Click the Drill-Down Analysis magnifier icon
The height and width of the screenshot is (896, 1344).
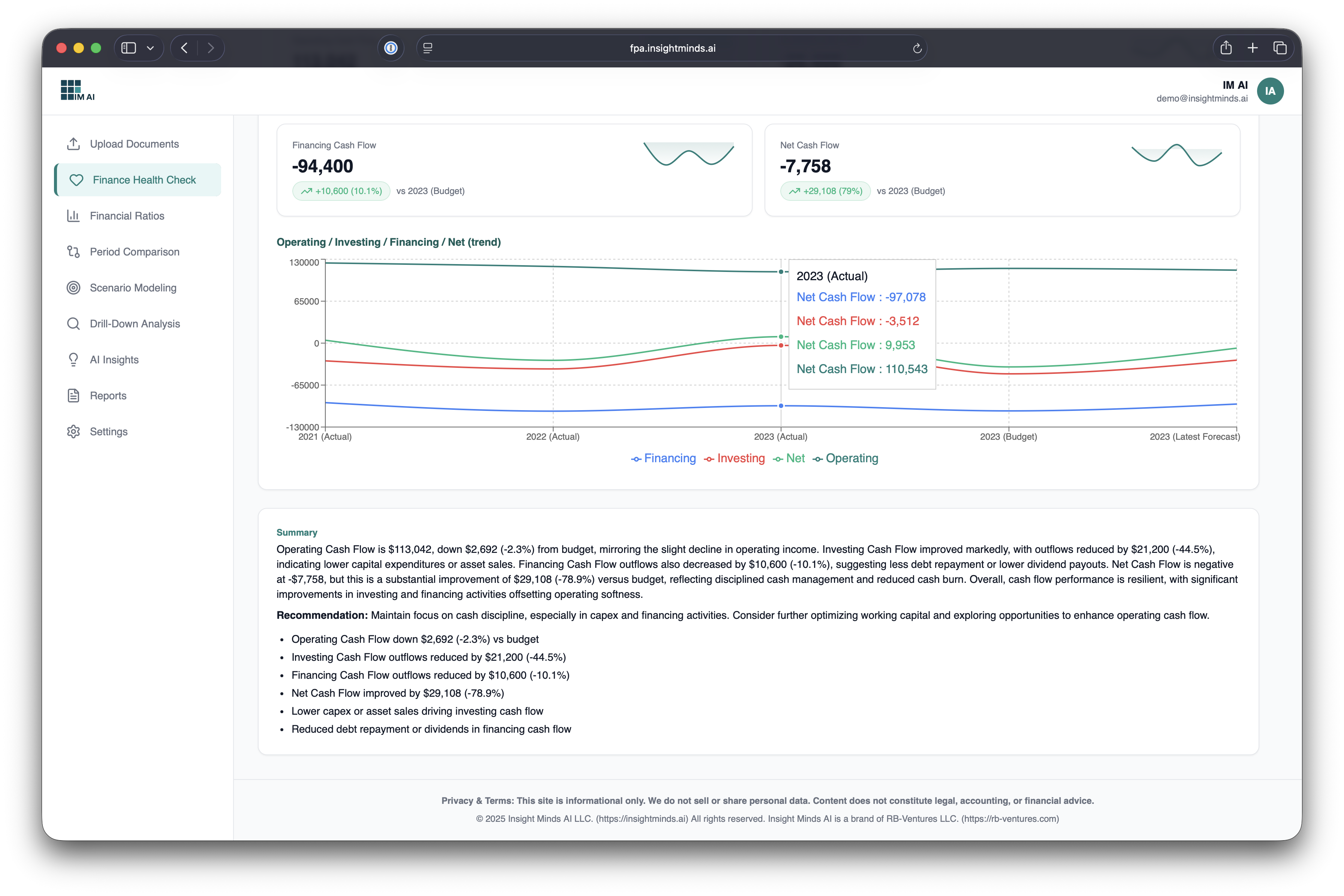click(73, 324)
